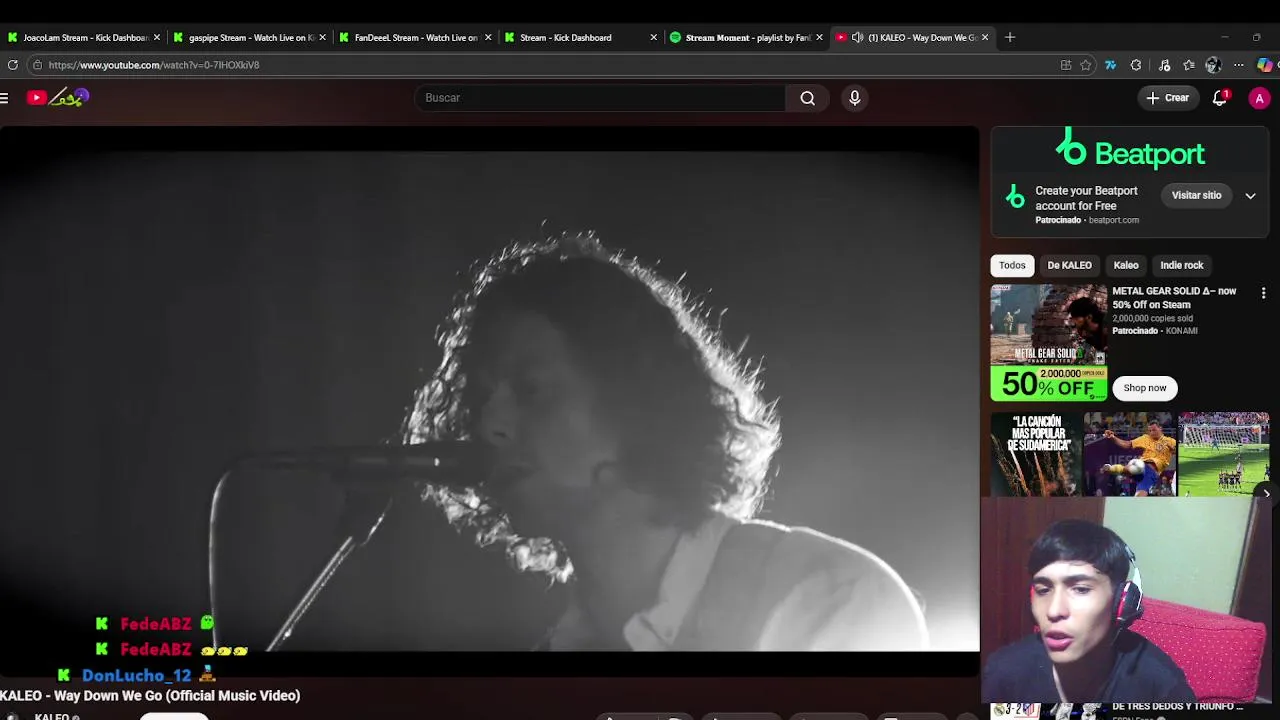Click the Beatport logo banner
1280x720 pixels.
tap(1130, 151)
